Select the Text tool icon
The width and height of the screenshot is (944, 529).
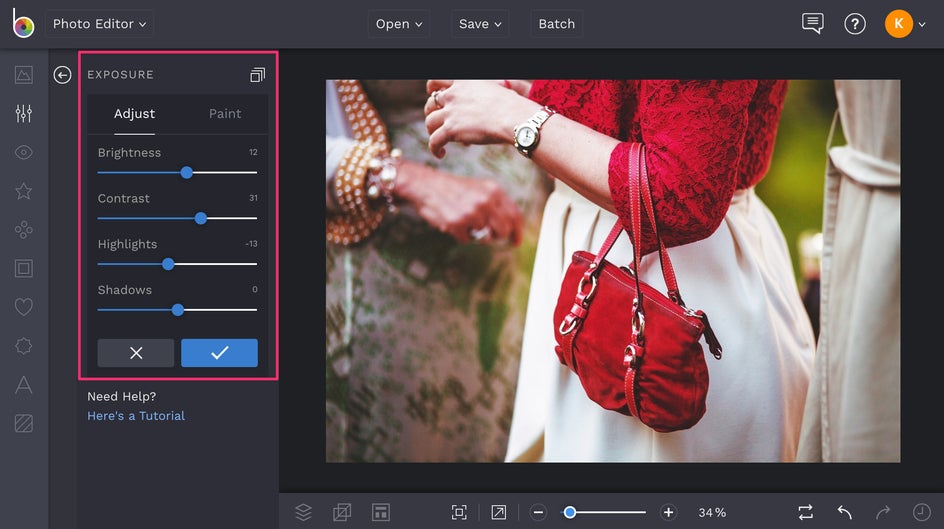pyautogui.click(x=23, y=385)
